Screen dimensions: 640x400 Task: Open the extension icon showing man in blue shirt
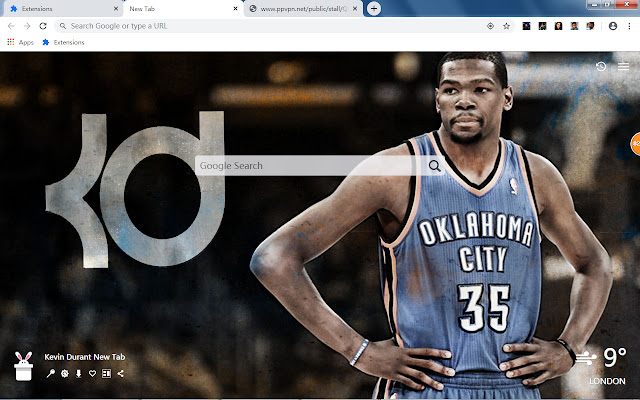(574, 26)
